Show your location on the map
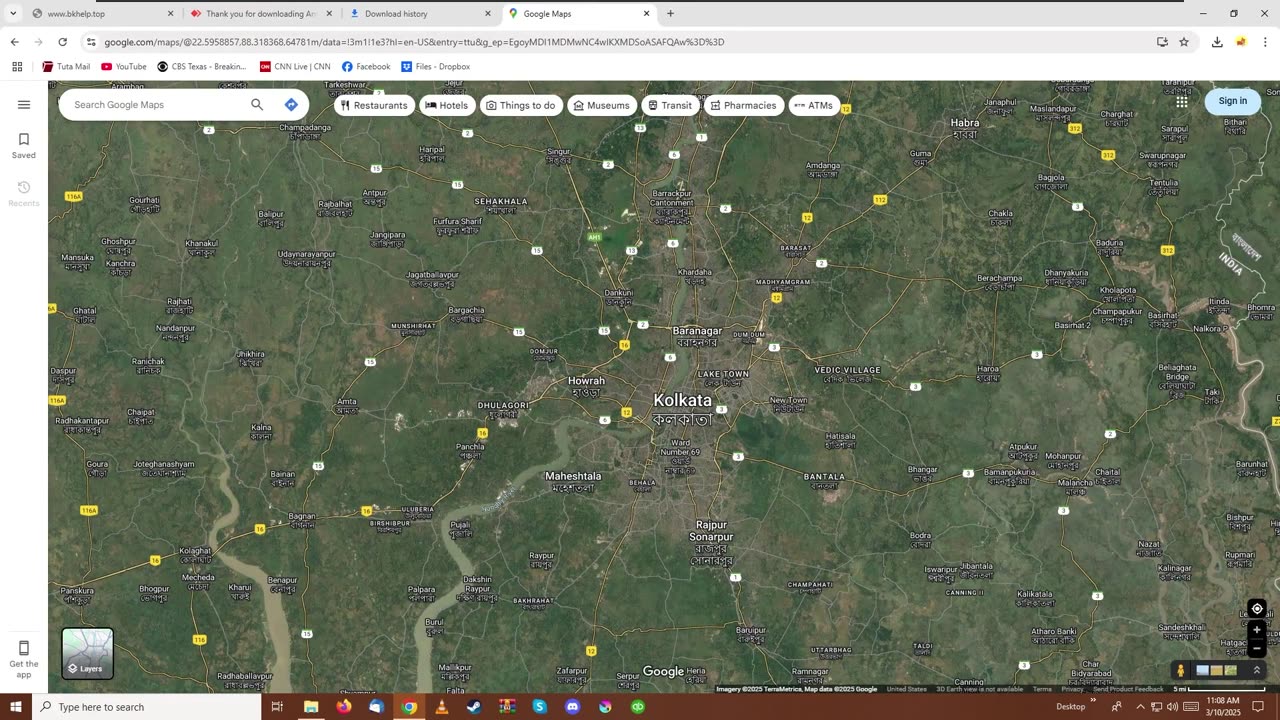This screenshot has height=720, width=1280. pyautogui.click(x=1257, y=609)
